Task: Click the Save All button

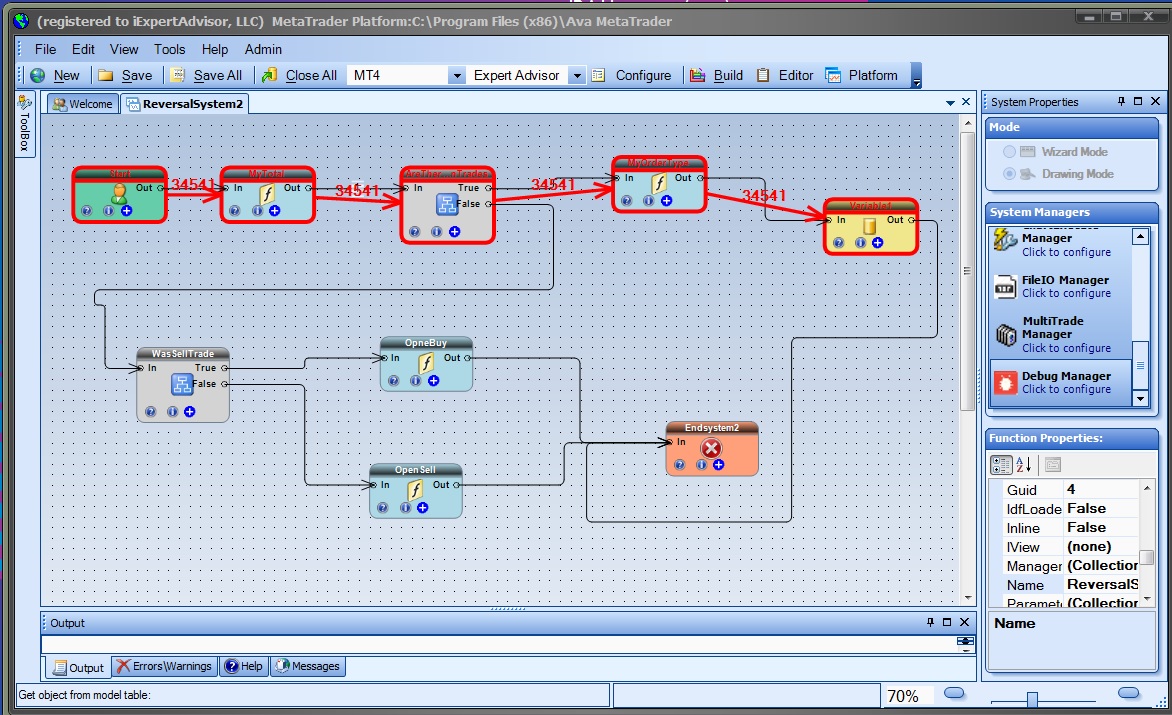Action: pyautogui.click(x=207, y=75)
